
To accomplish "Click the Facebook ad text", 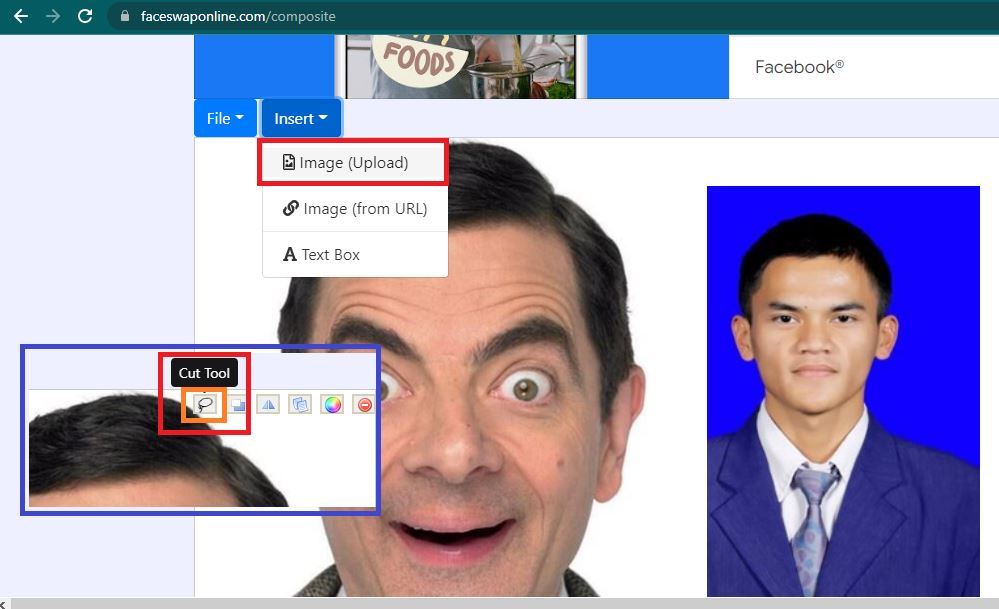I will 799,67.
